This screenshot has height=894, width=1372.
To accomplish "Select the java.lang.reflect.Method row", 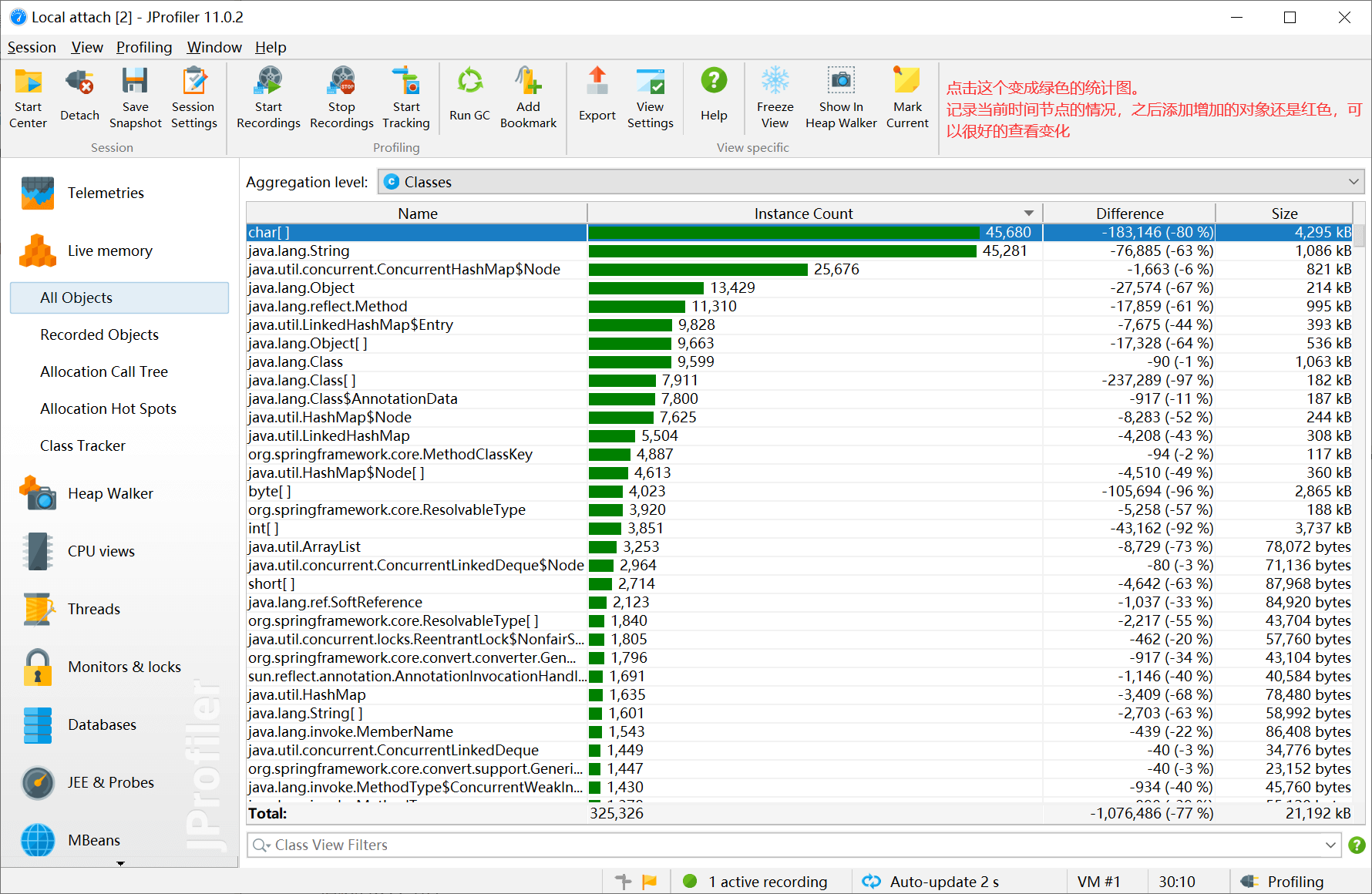I will [800, 306].
